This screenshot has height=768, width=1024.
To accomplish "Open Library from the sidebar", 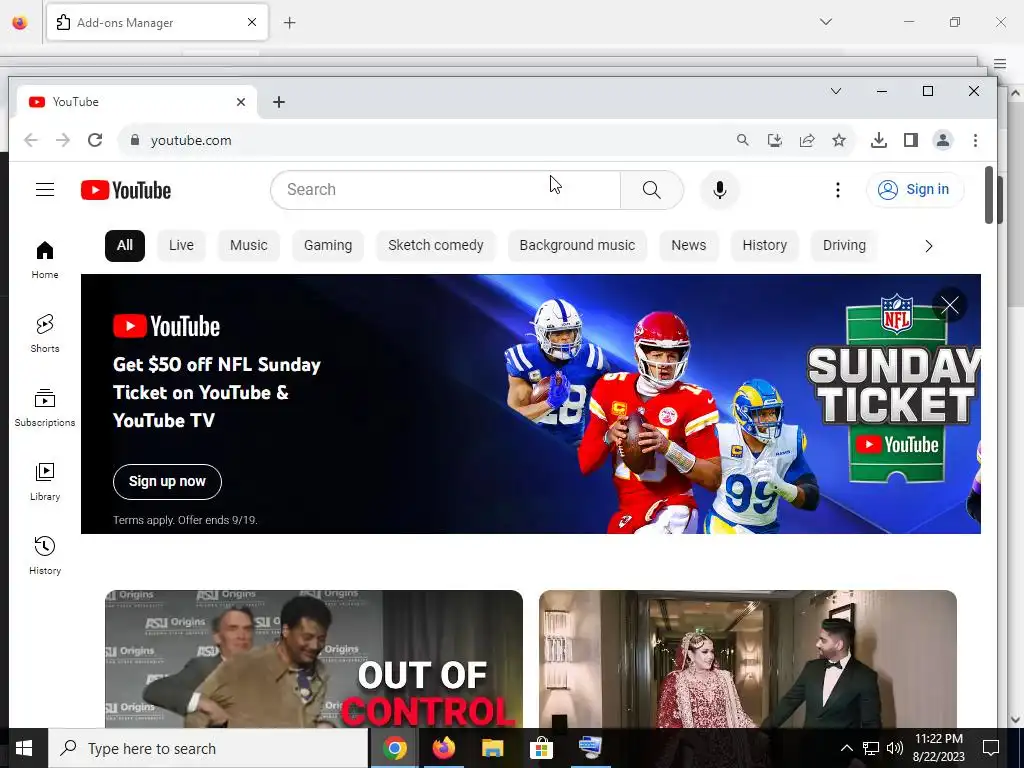I will [x=45, y=481].
